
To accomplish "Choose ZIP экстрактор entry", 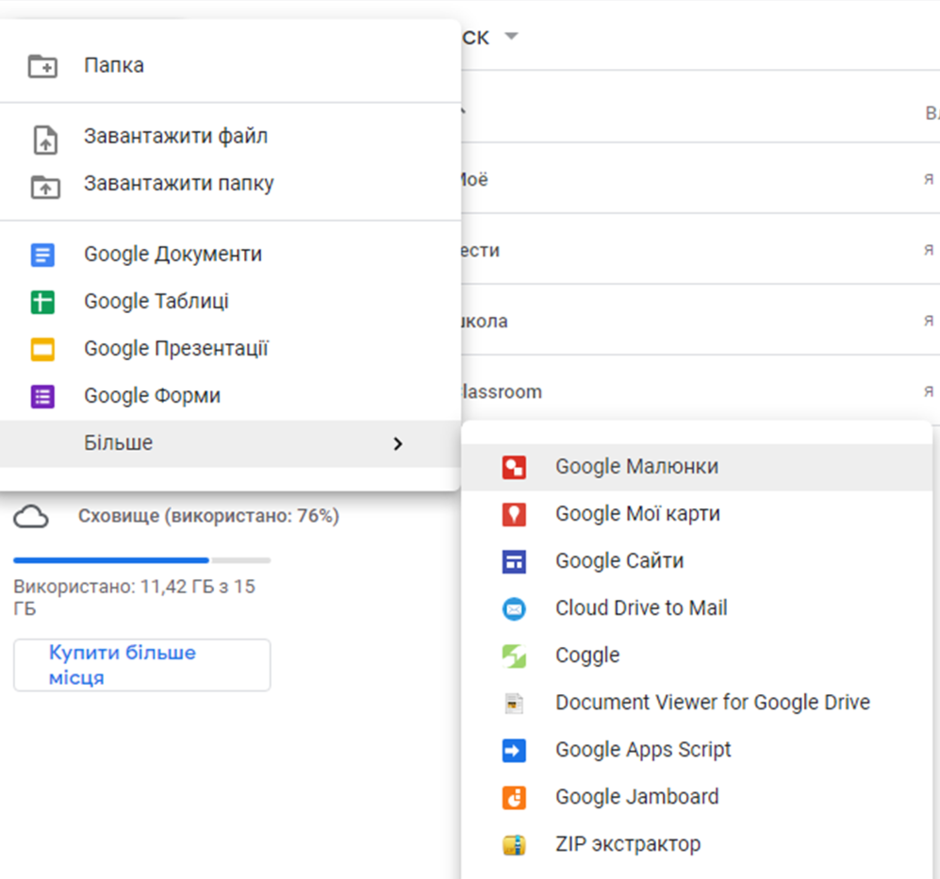I will click(x=697, y=845).
